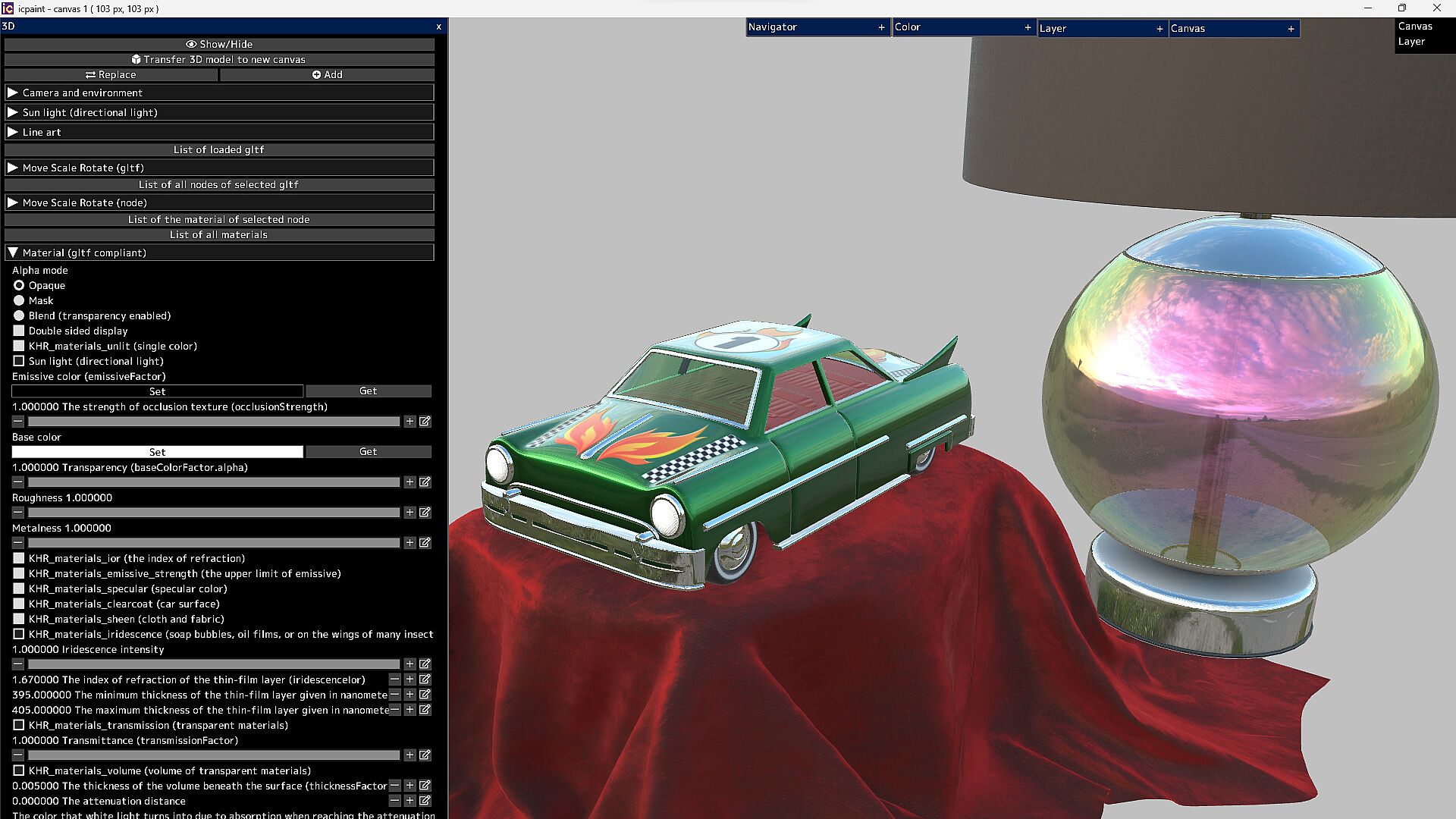
Task: Enable KHR_materials_transmission checkbox
Action: coord(19,726)
